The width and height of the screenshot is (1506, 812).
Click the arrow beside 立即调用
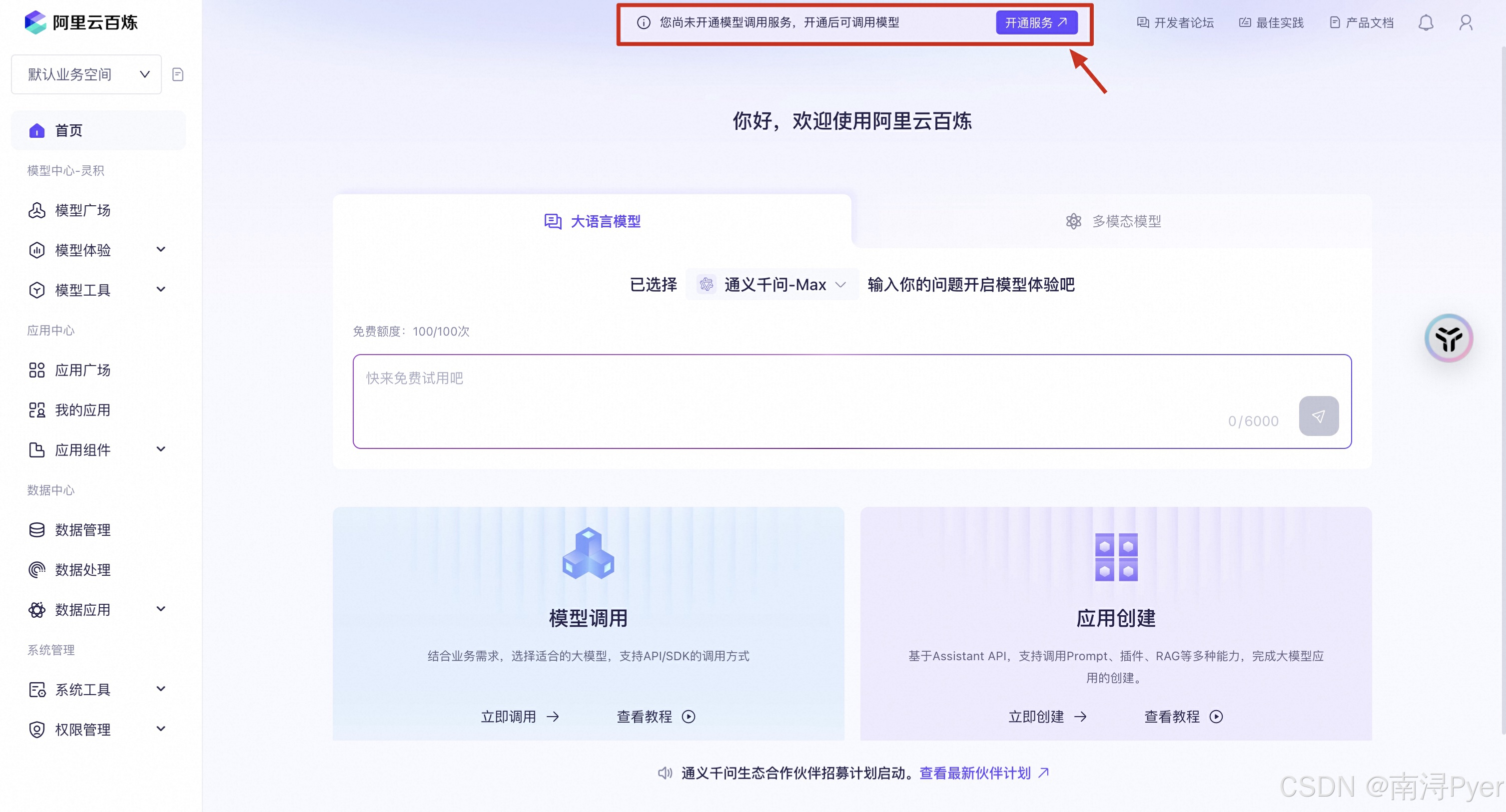(553, 717)
